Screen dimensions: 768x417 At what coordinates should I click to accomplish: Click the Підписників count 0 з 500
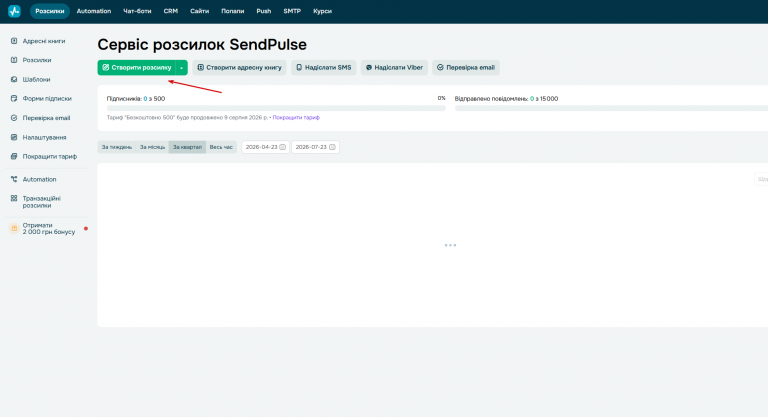[136, 98]
